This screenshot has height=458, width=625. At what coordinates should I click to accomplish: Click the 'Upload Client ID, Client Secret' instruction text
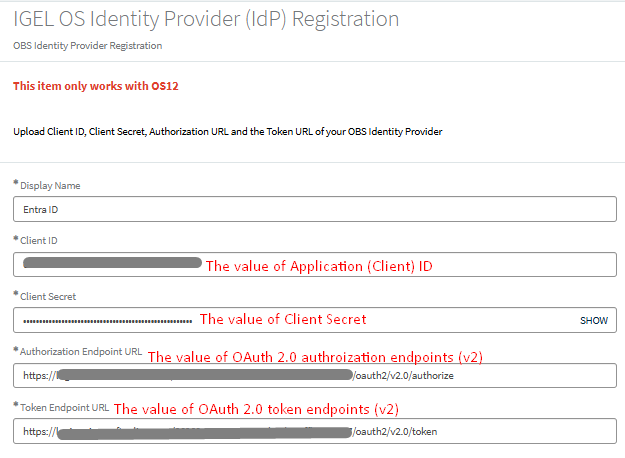point(228,131)
